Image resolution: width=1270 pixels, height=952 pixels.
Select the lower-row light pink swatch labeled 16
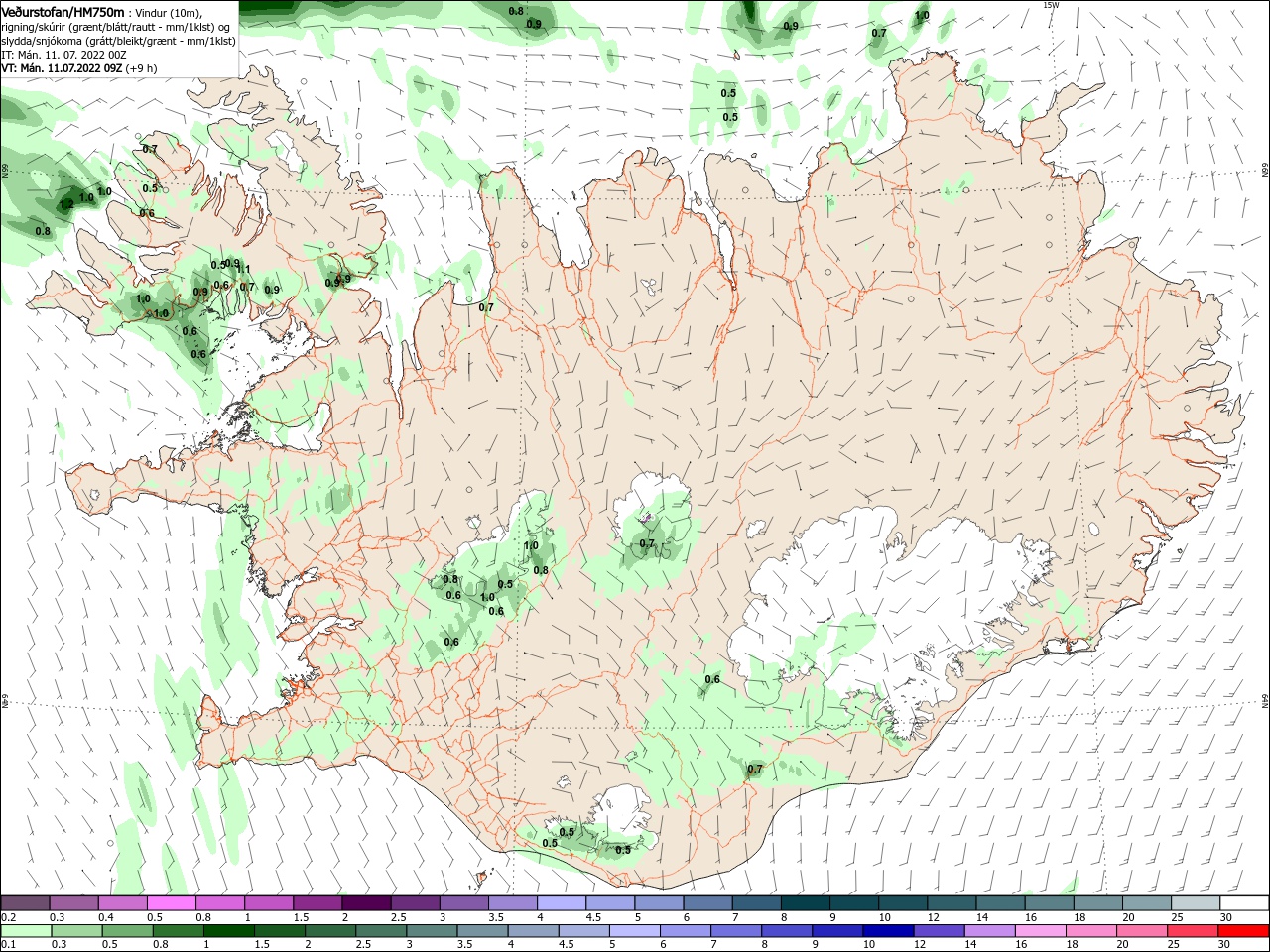tap(1041, 931)
